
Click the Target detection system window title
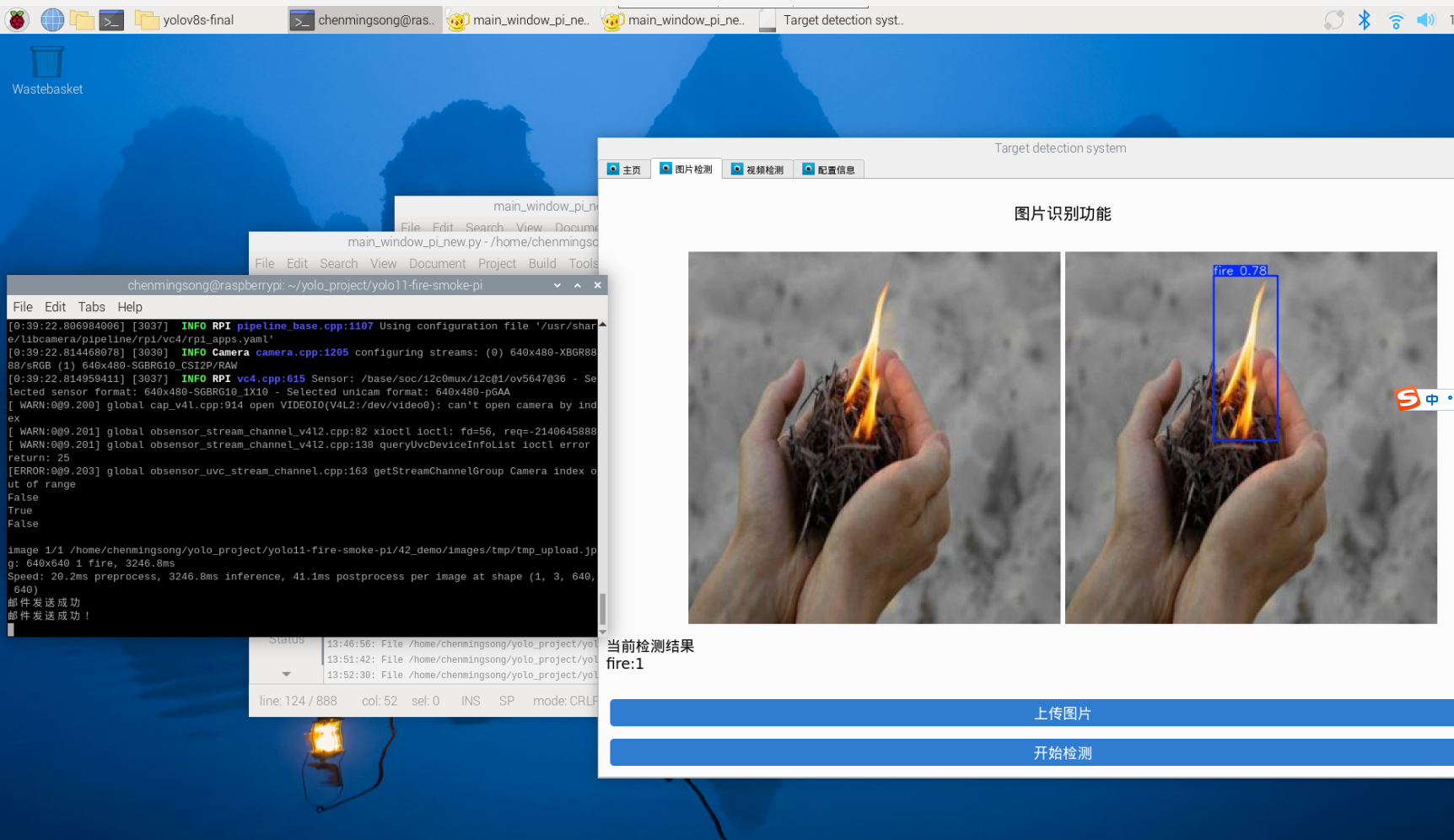click(1060, 148)
